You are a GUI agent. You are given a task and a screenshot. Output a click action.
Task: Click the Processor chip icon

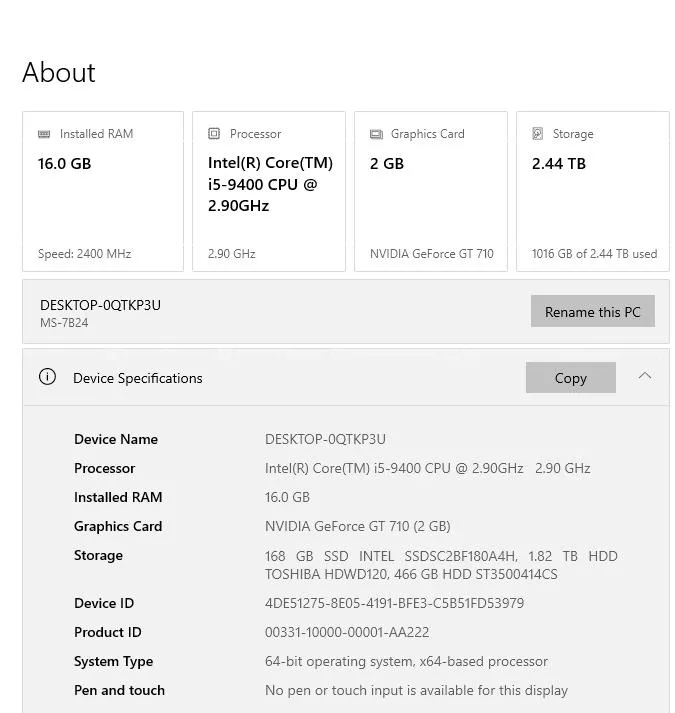point(214,133)
